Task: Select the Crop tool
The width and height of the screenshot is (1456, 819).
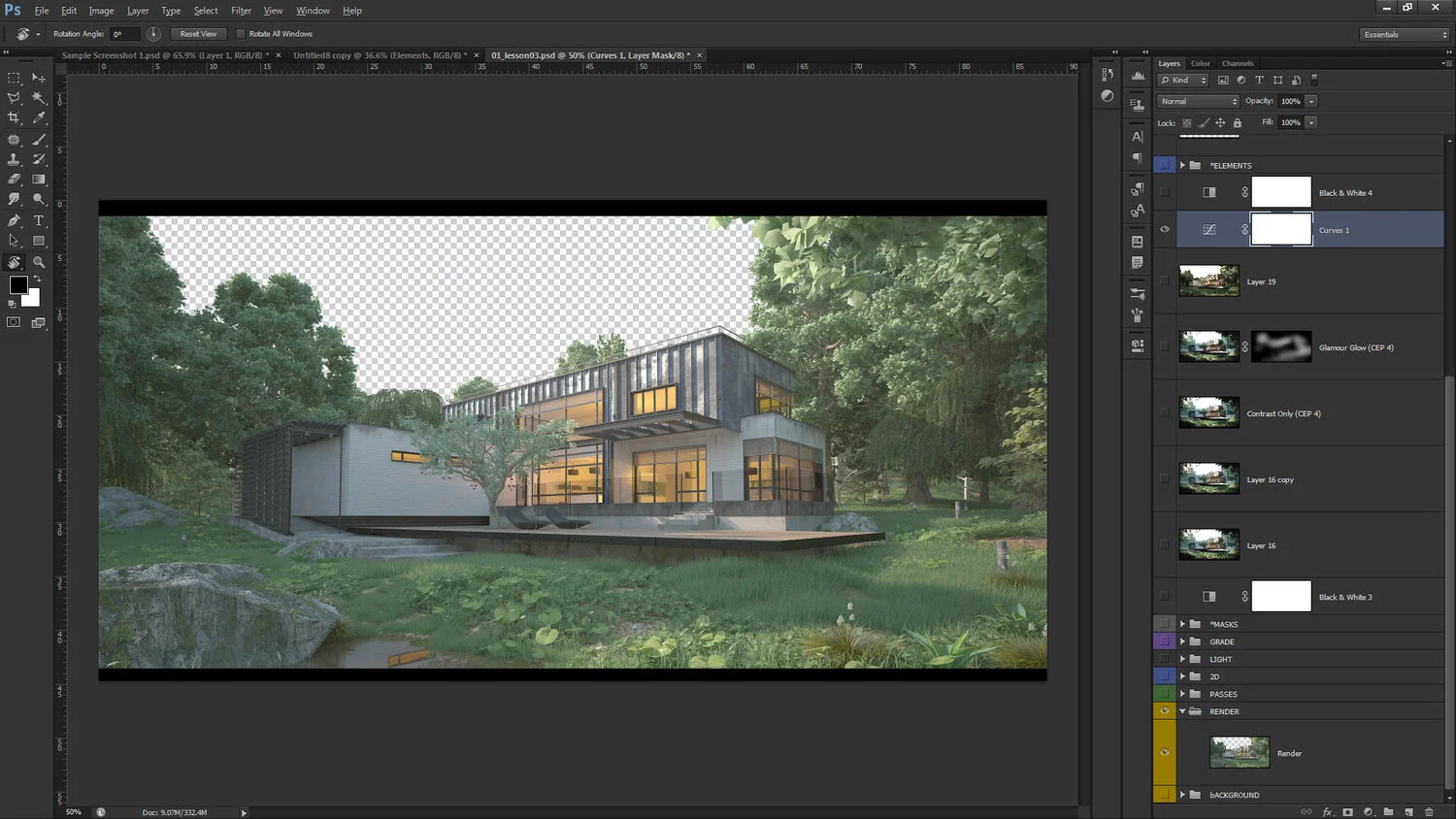Action: tap(14, 117)
